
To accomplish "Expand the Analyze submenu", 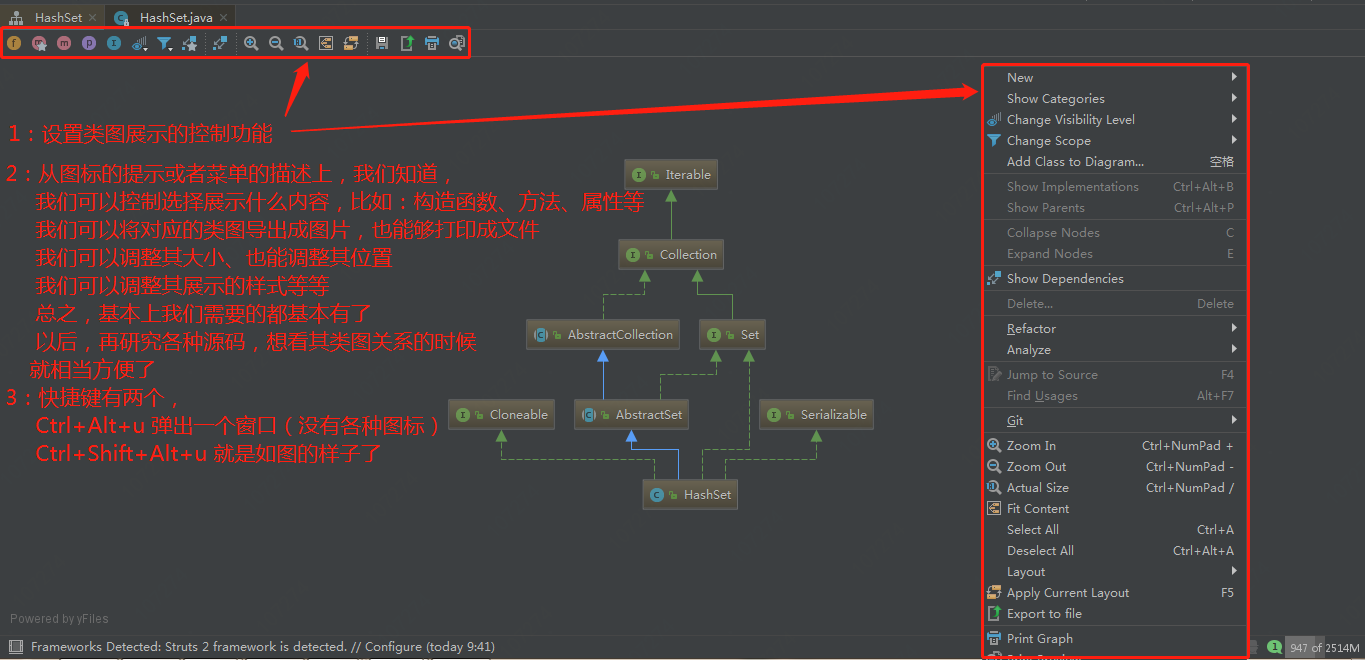I will 1115,349.
